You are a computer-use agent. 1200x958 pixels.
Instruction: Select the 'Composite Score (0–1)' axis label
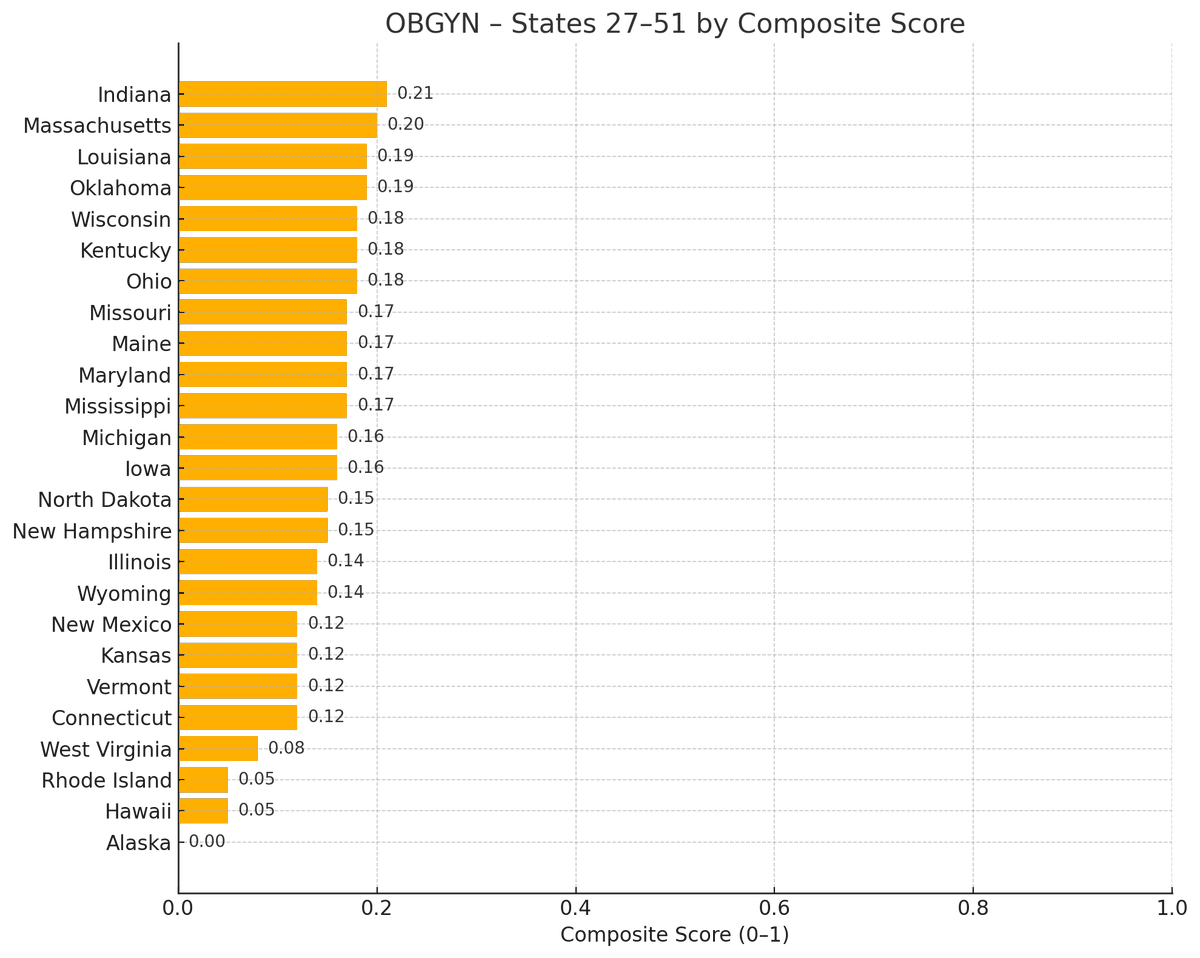tap(675, 935)
